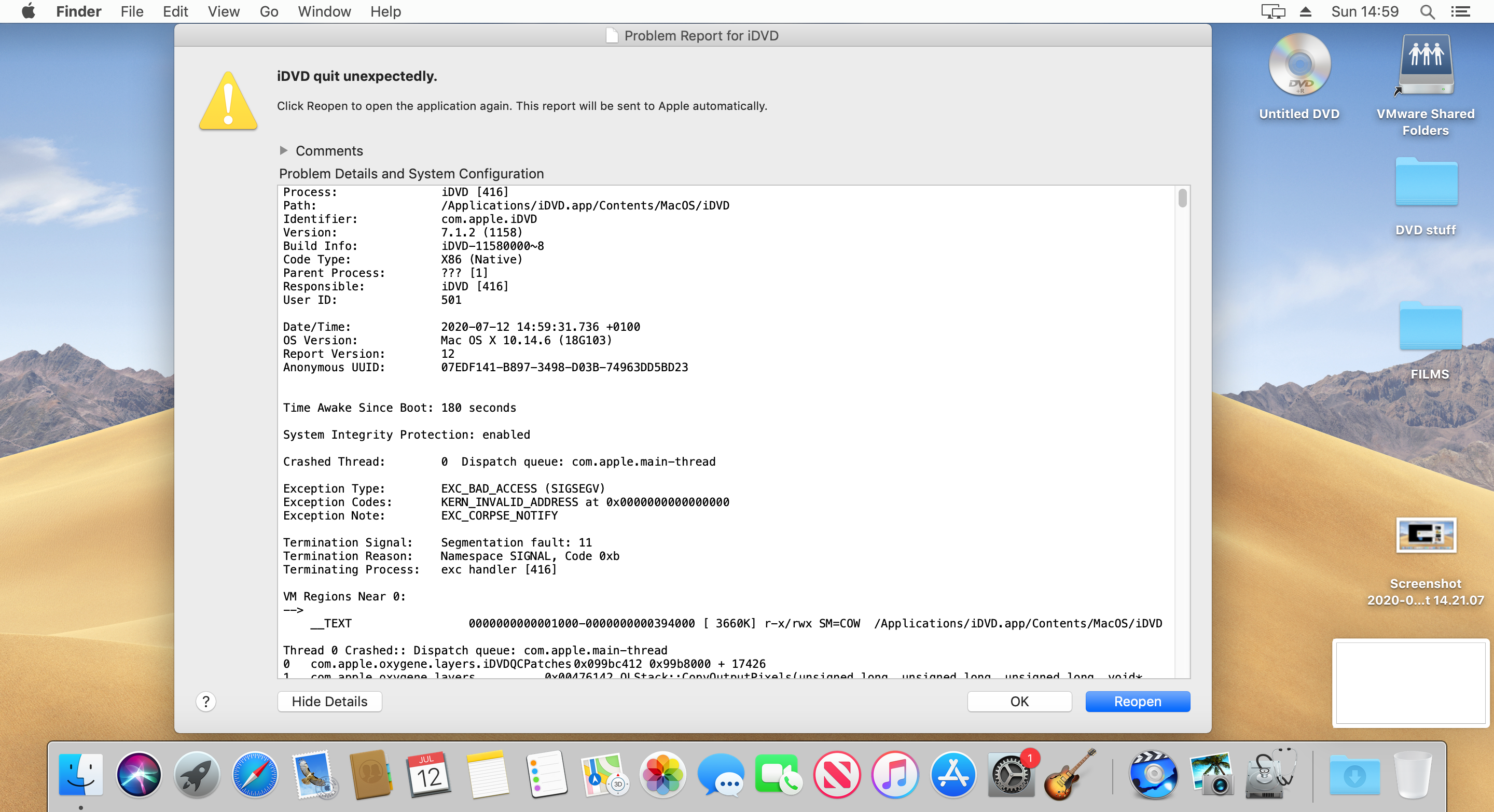
Task: Click Hide Details button
Action: click(x=329, y=702)
